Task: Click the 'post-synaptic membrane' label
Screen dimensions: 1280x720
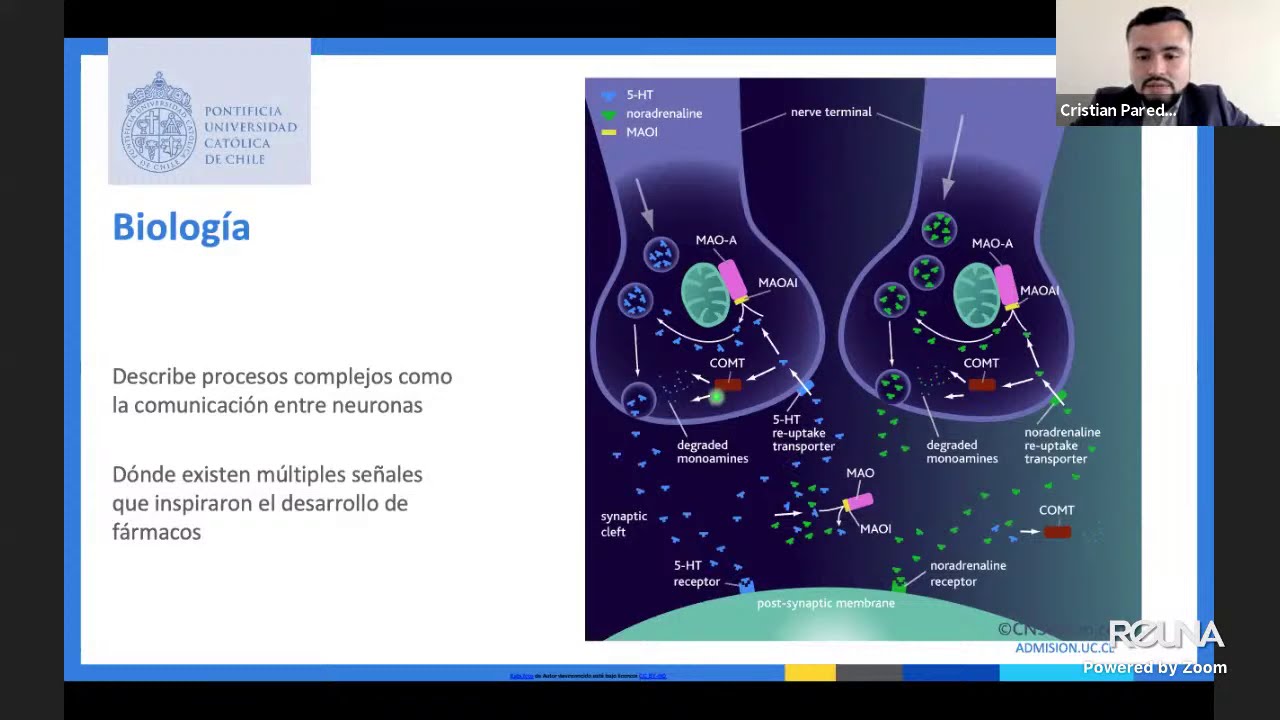Action: [x=826, y=603]
